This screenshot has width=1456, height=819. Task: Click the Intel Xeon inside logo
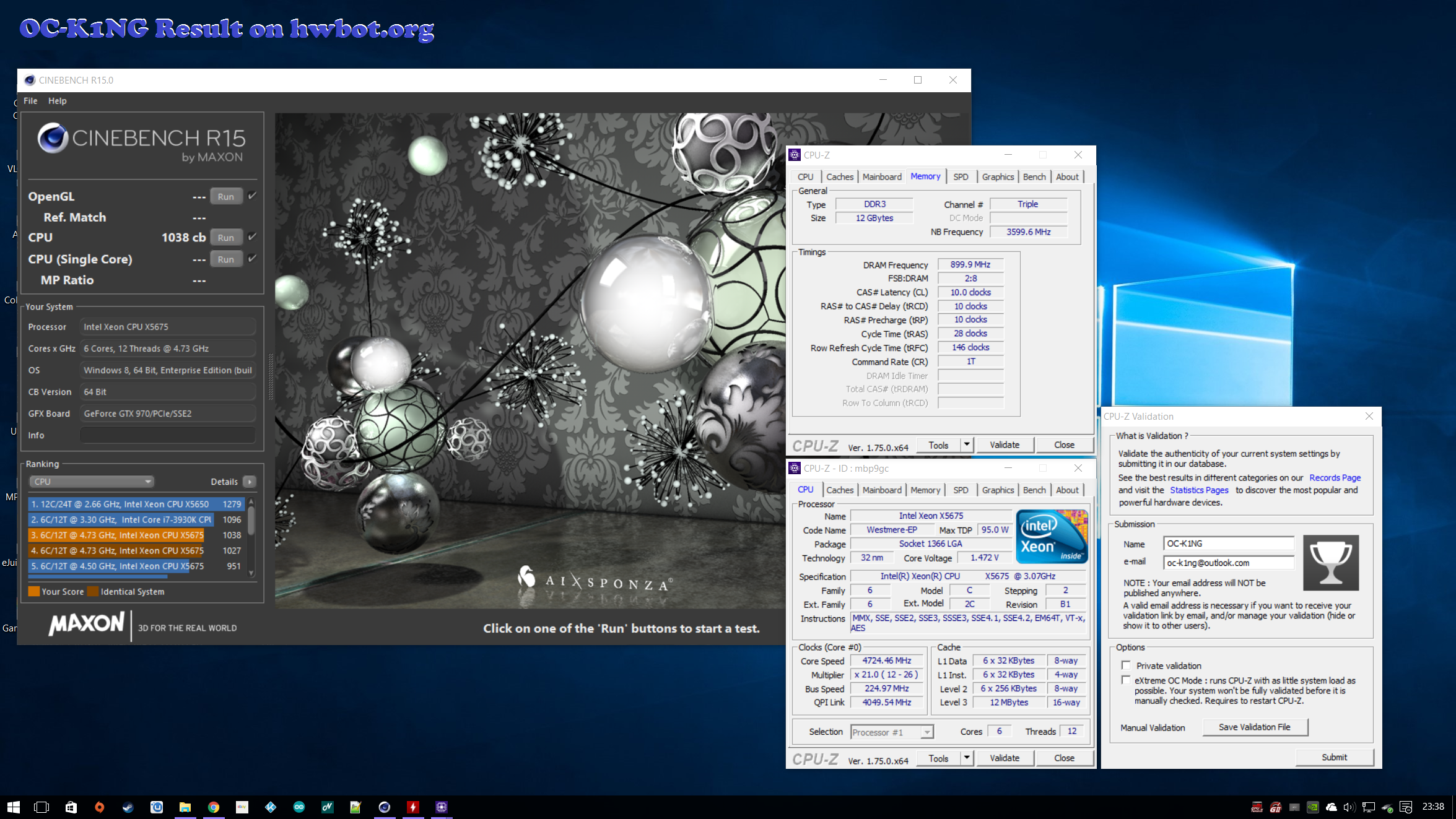coord(1052,536)
